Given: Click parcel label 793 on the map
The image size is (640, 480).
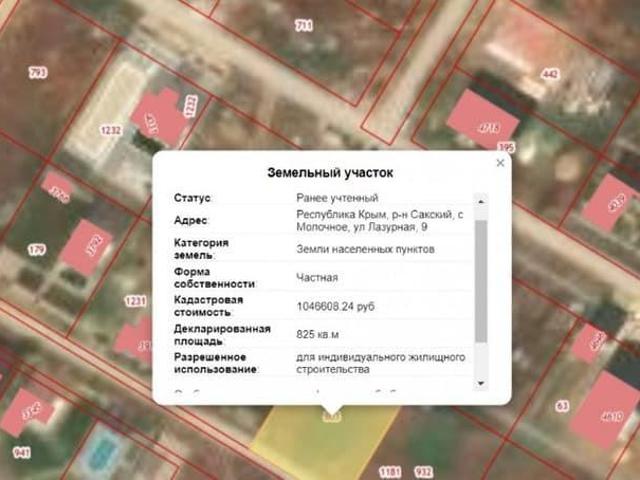Looking at the screenshot, I should coord(38,73).
